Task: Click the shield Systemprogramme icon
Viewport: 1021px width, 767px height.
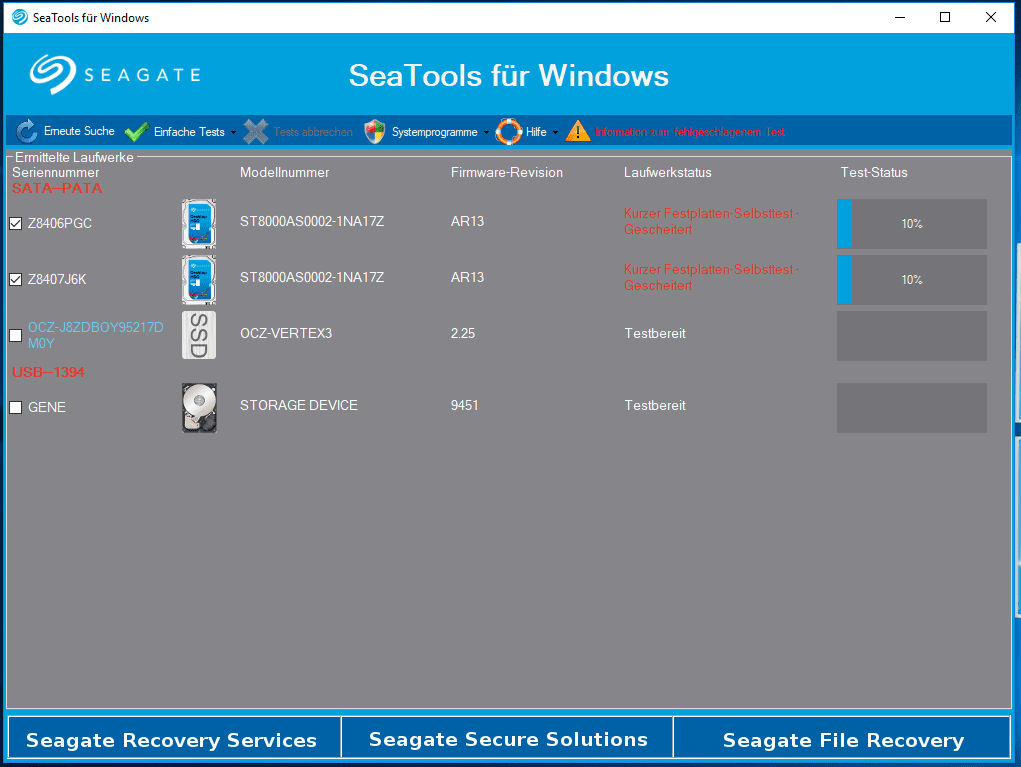Action: (x=374, y=132)
